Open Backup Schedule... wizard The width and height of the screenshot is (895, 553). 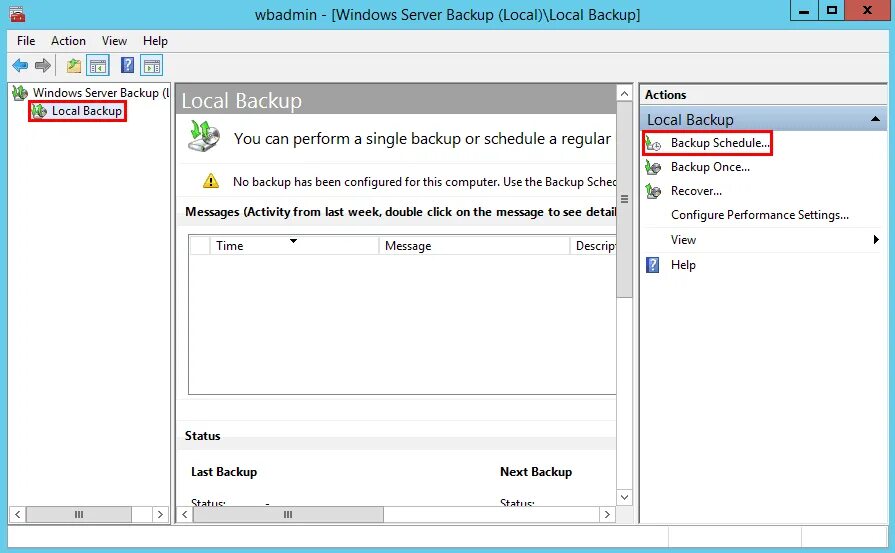pyautogui.click(x=720, y=143)
